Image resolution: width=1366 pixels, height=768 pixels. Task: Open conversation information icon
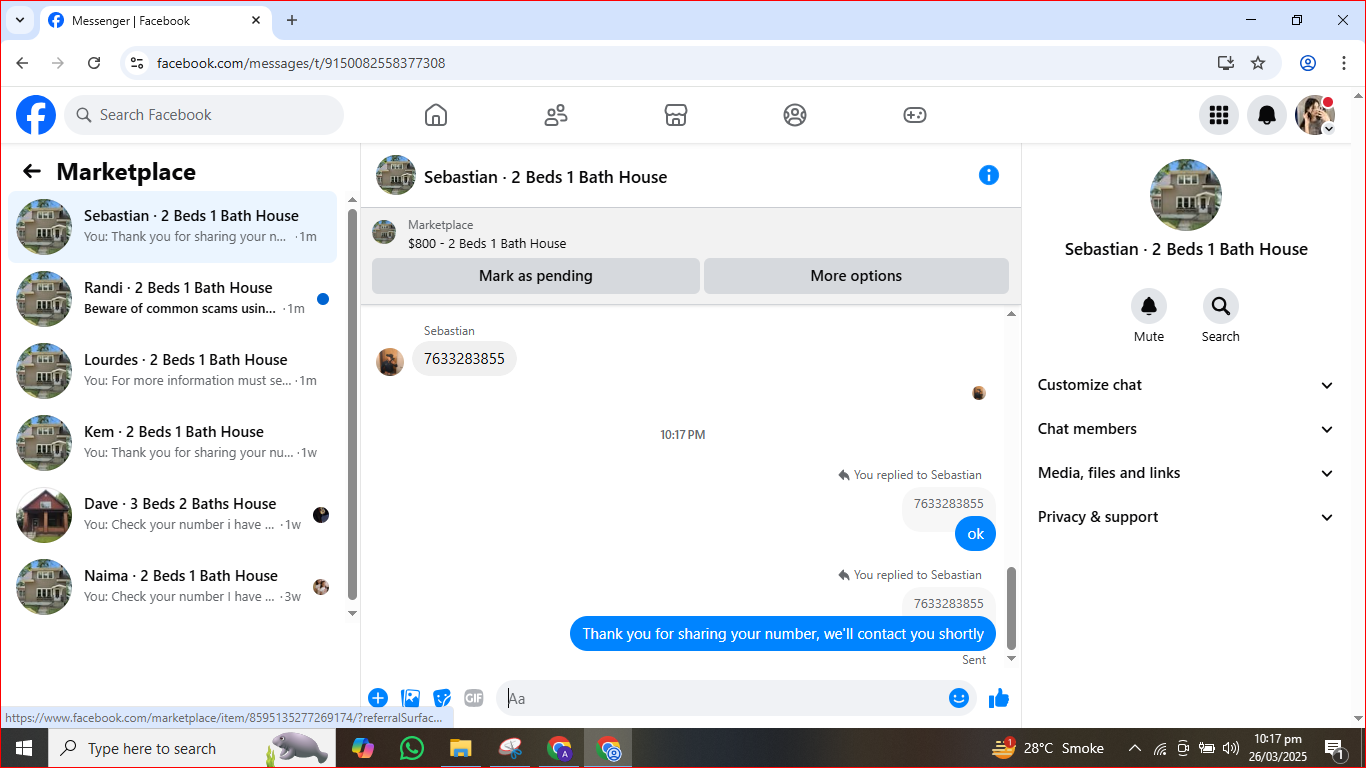(989, 176)
